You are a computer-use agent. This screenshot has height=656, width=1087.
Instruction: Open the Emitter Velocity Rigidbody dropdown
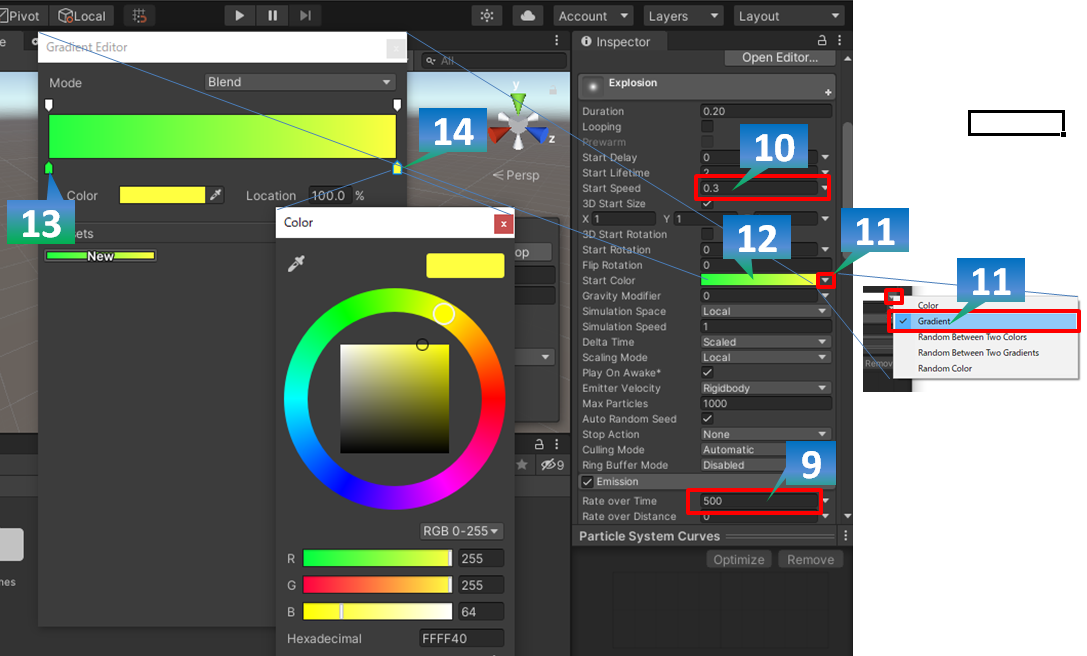[766, 388]
